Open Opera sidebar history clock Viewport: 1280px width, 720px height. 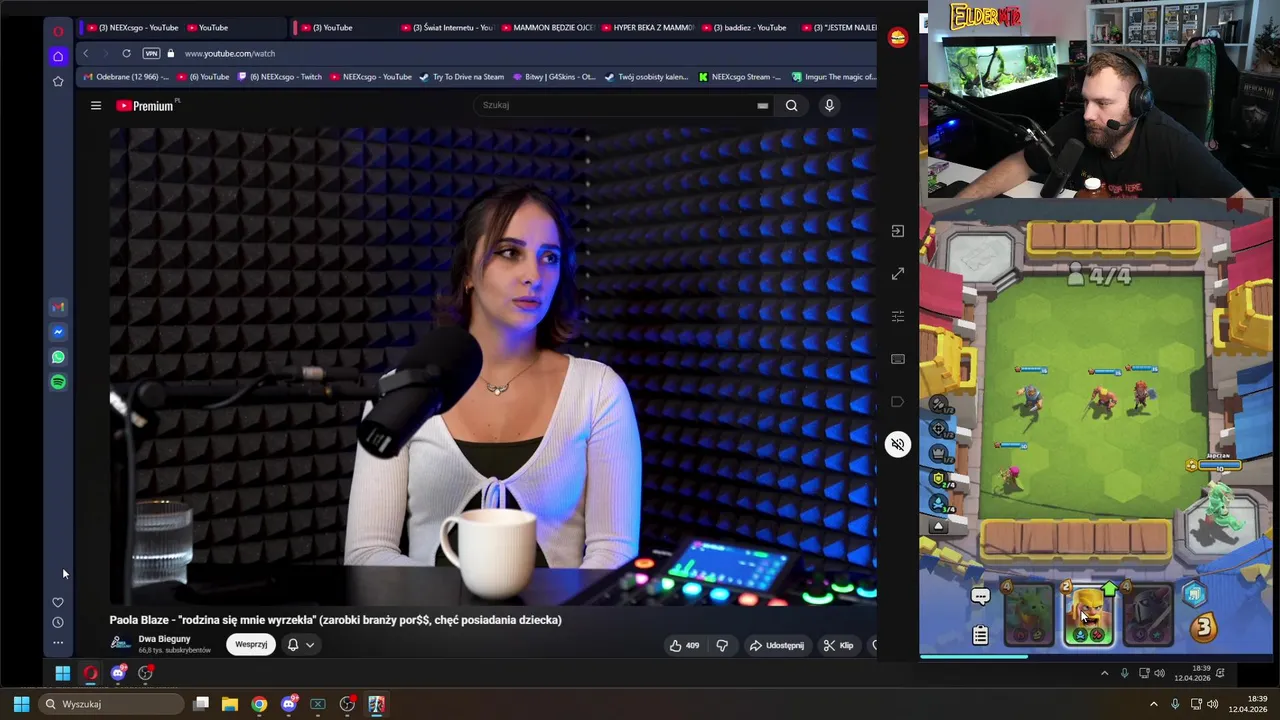point(58,622)
